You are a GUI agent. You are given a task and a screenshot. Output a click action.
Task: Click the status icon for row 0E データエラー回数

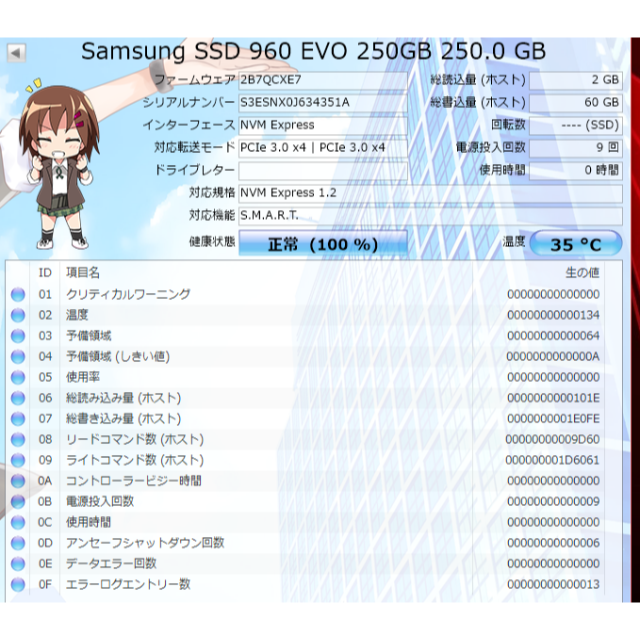[18, 564]
